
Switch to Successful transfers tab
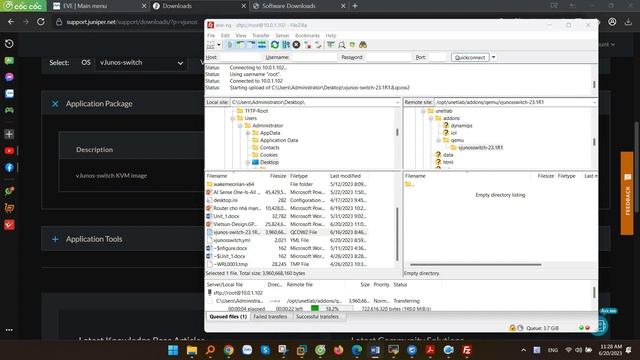(317, 317)
